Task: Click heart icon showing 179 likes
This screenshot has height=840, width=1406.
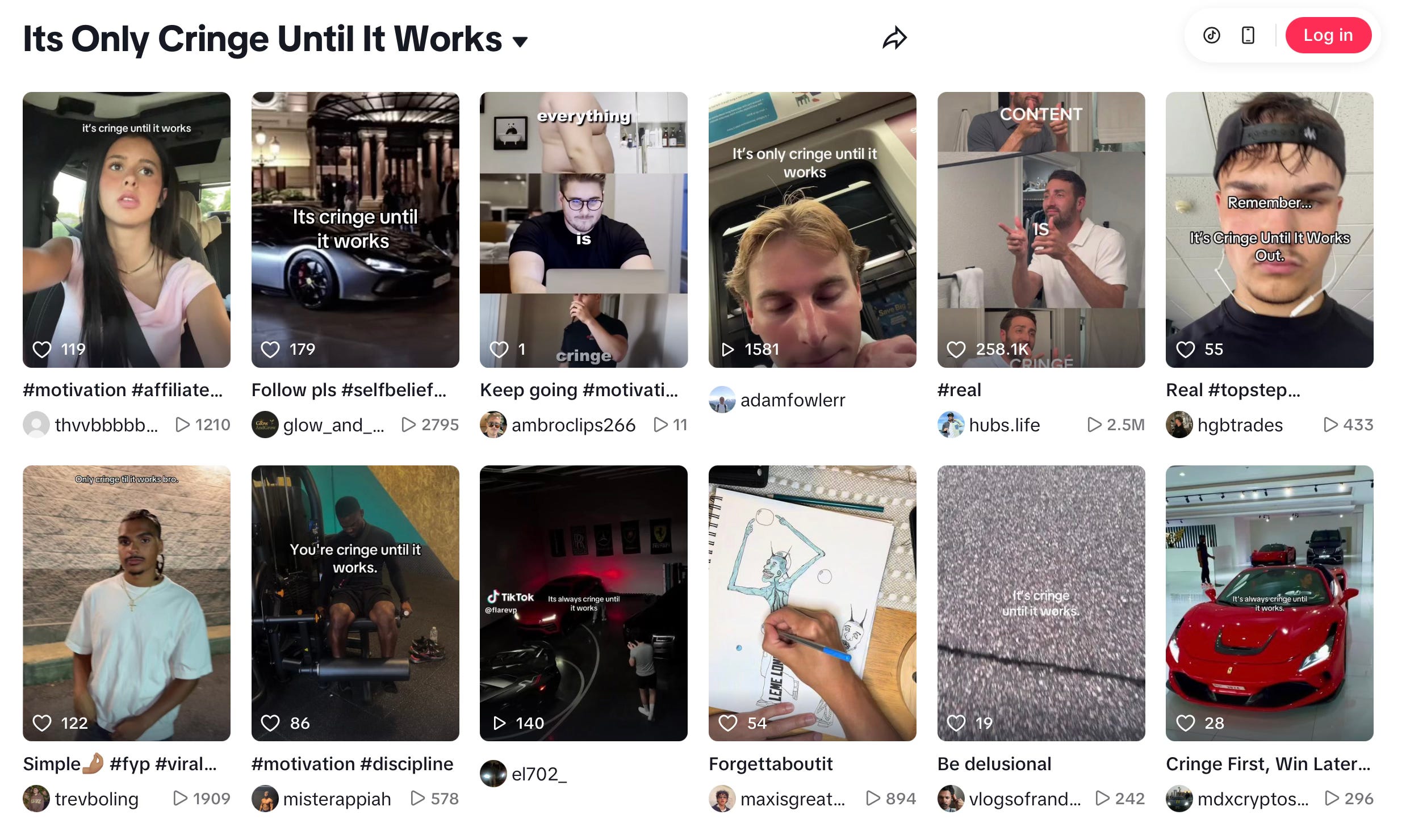Action: click(270, 349)
